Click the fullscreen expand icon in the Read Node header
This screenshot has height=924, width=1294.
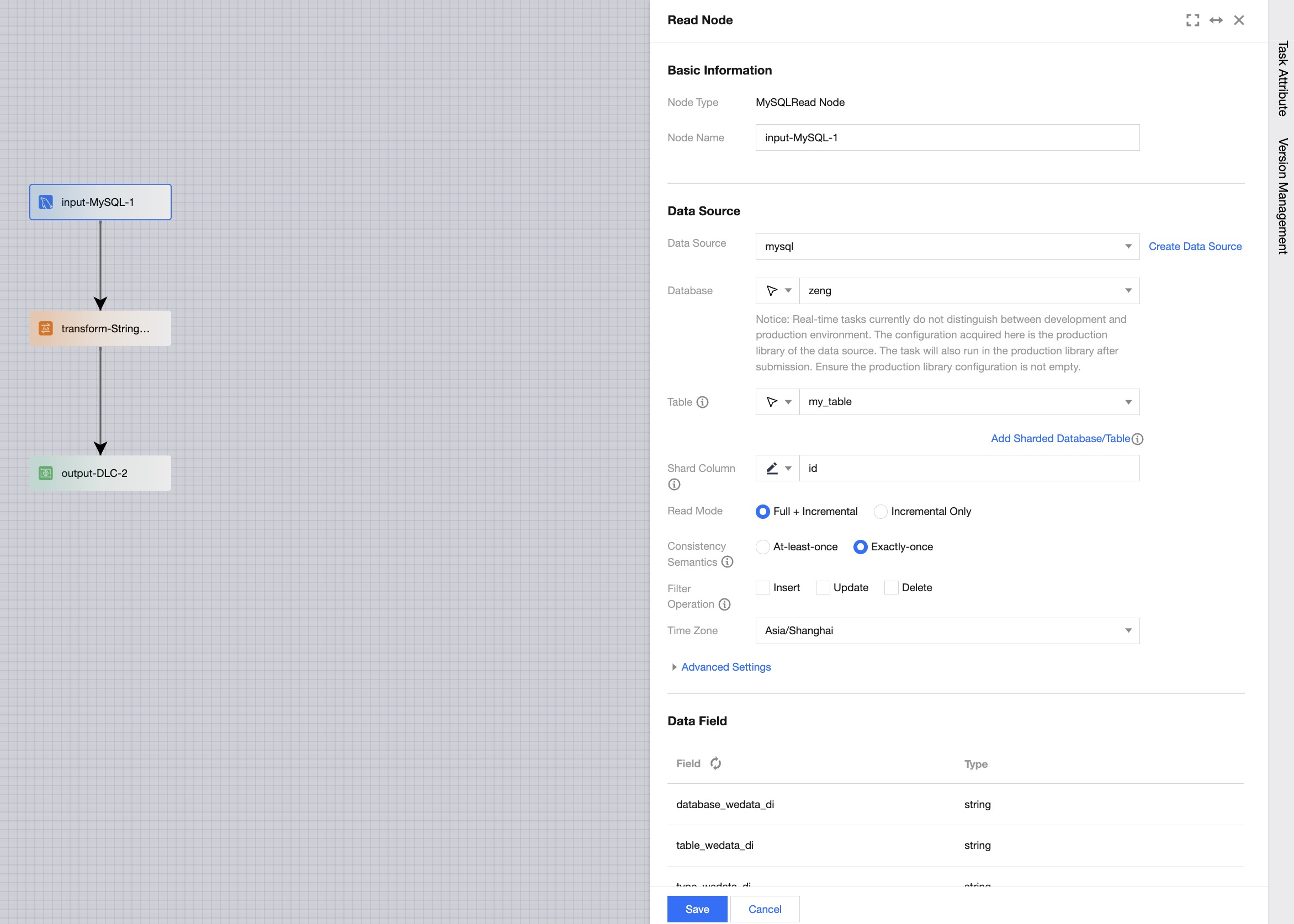point(1192,20)
